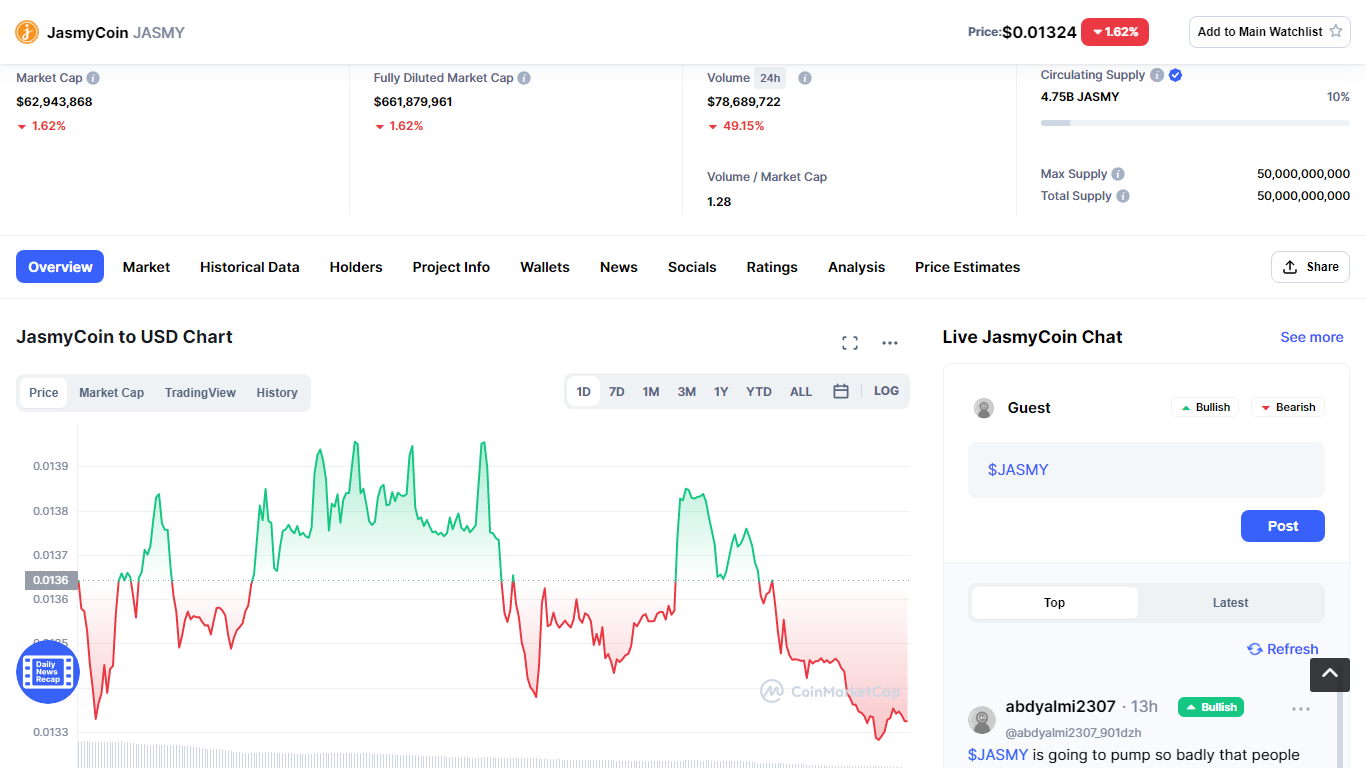Open the Wallets tab
1366x768 pixels.
click(545, 267)
